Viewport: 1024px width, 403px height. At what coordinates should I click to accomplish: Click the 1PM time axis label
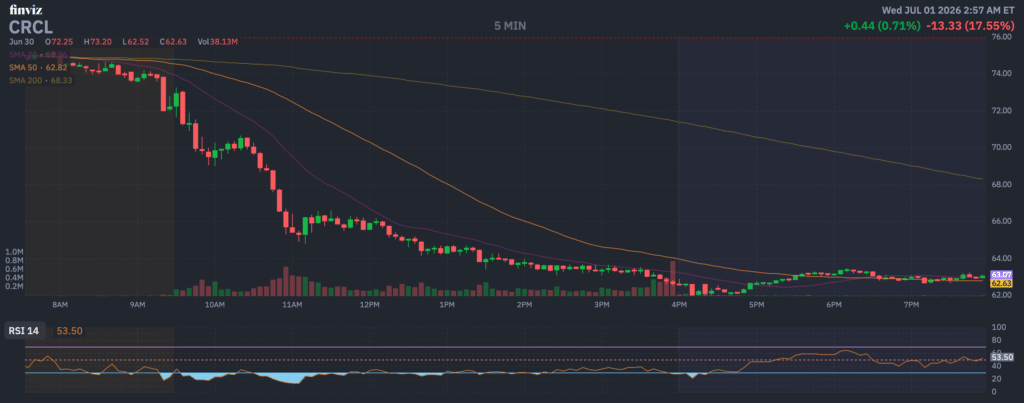447,305
